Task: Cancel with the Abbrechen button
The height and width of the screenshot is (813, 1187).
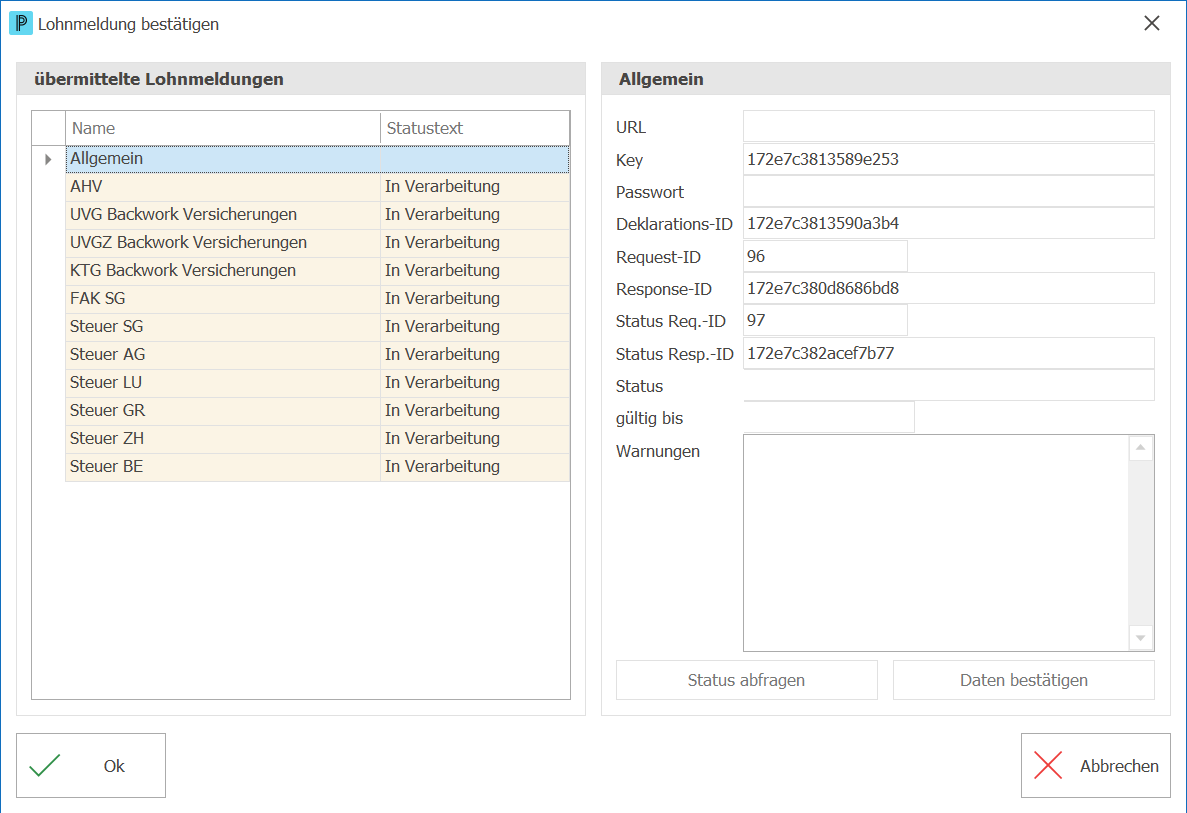Action: click(x=1095, y=765)
